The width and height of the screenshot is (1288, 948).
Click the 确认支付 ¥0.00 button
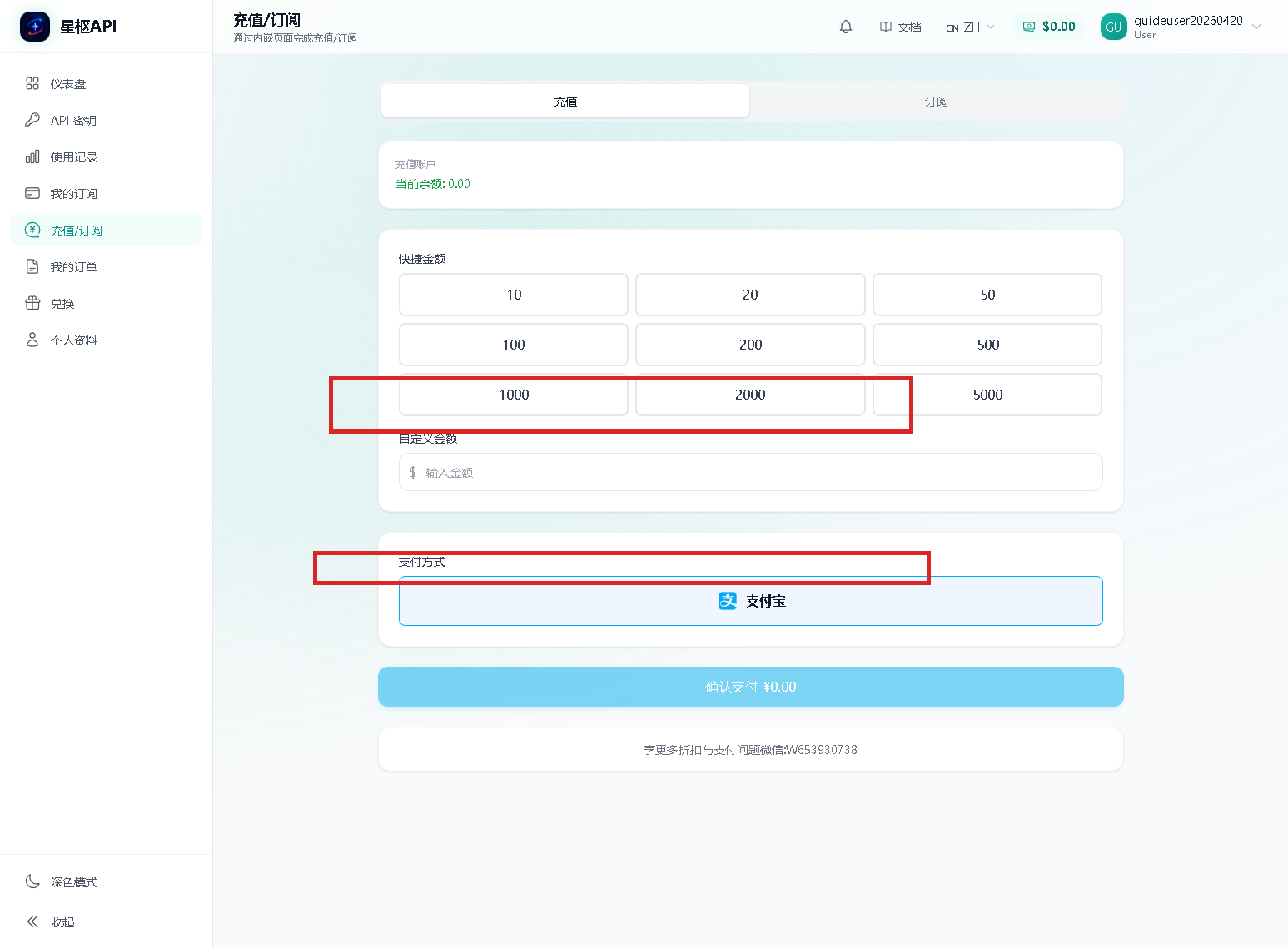(x=750, y=687)
